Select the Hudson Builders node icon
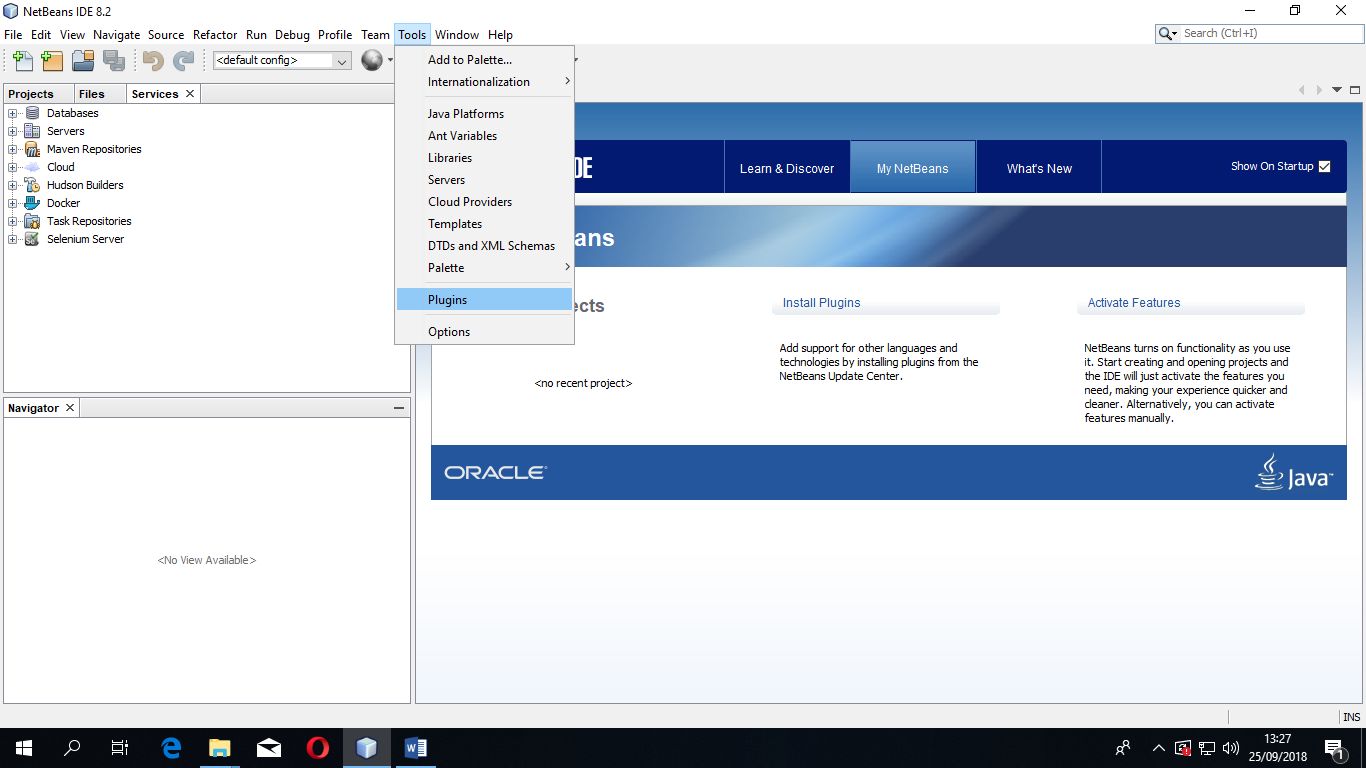Image resolution: width=1366 pixels, height=768 pixels. coord(32,185)
